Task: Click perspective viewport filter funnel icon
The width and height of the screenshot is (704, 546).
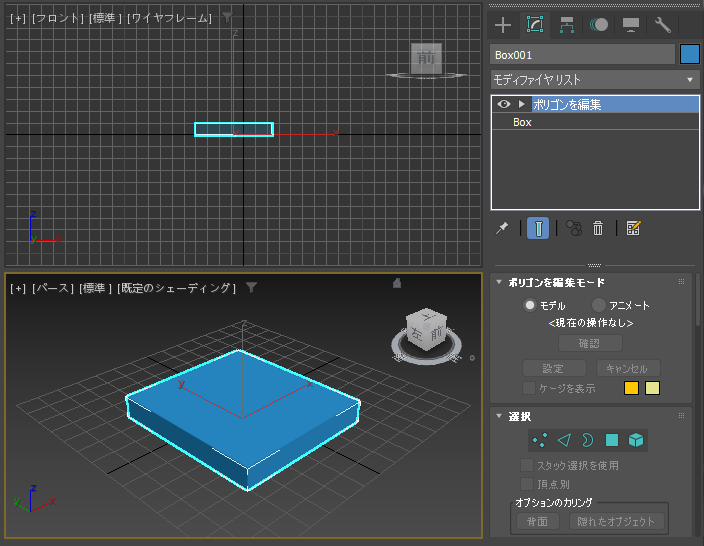Action: tap(251, 288)
